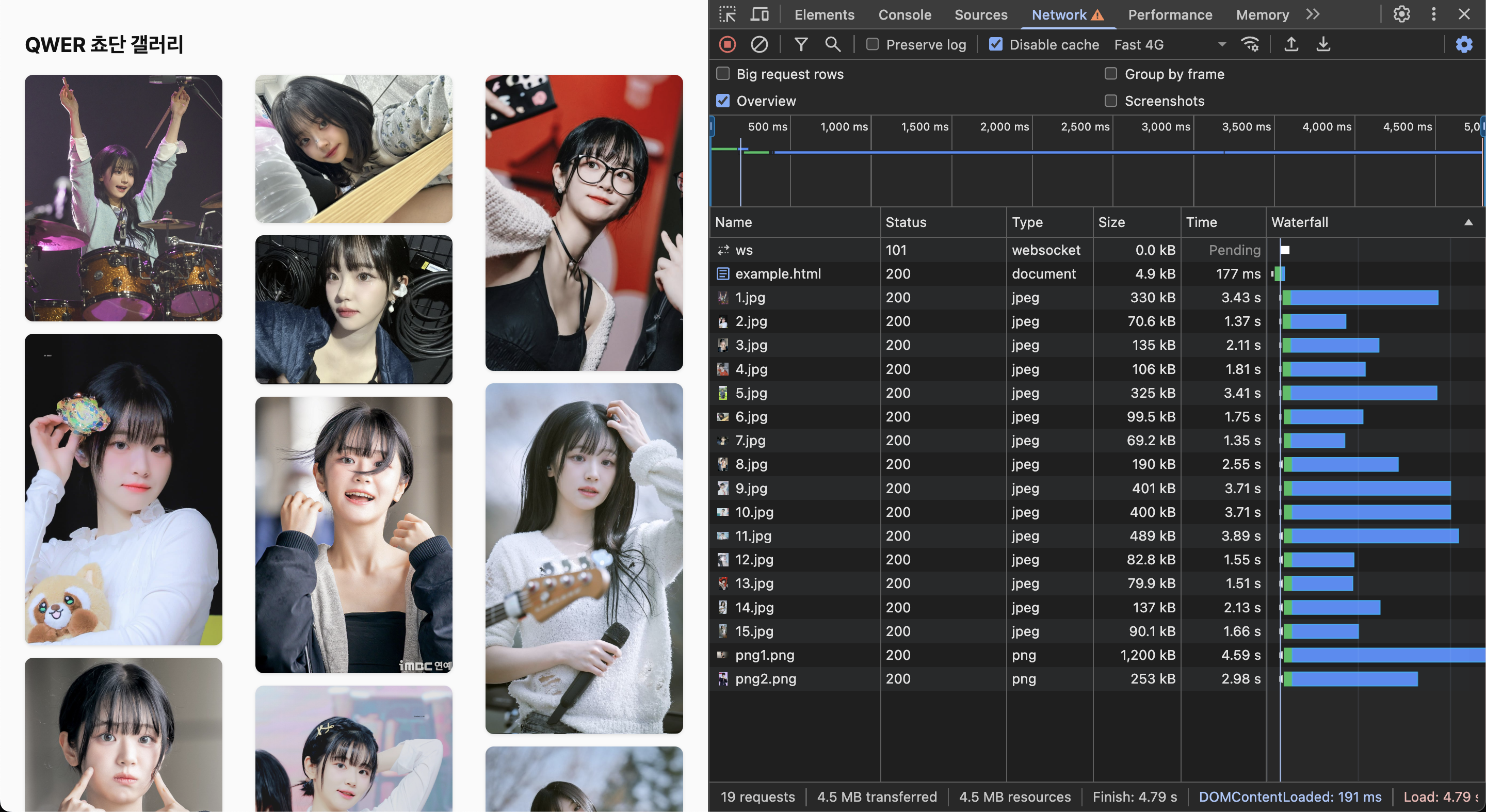Image resolution: width=1486 pixels, height=812 pixels.
Task: Open network conditions wifi icon
Action: click(1250, 44)
